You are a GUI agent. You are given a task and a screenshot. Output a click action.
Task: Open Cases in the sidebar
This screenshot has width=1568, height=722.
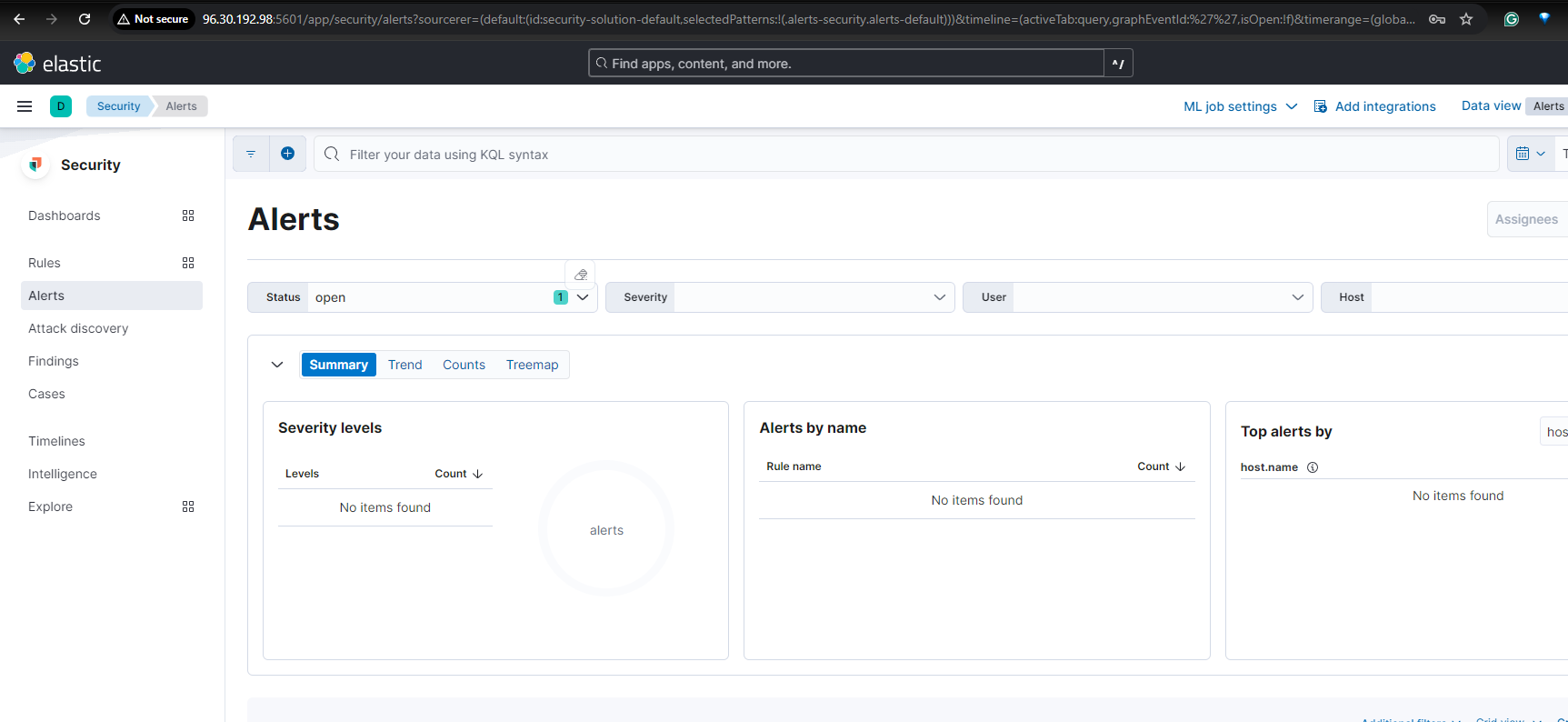(46, 394)
